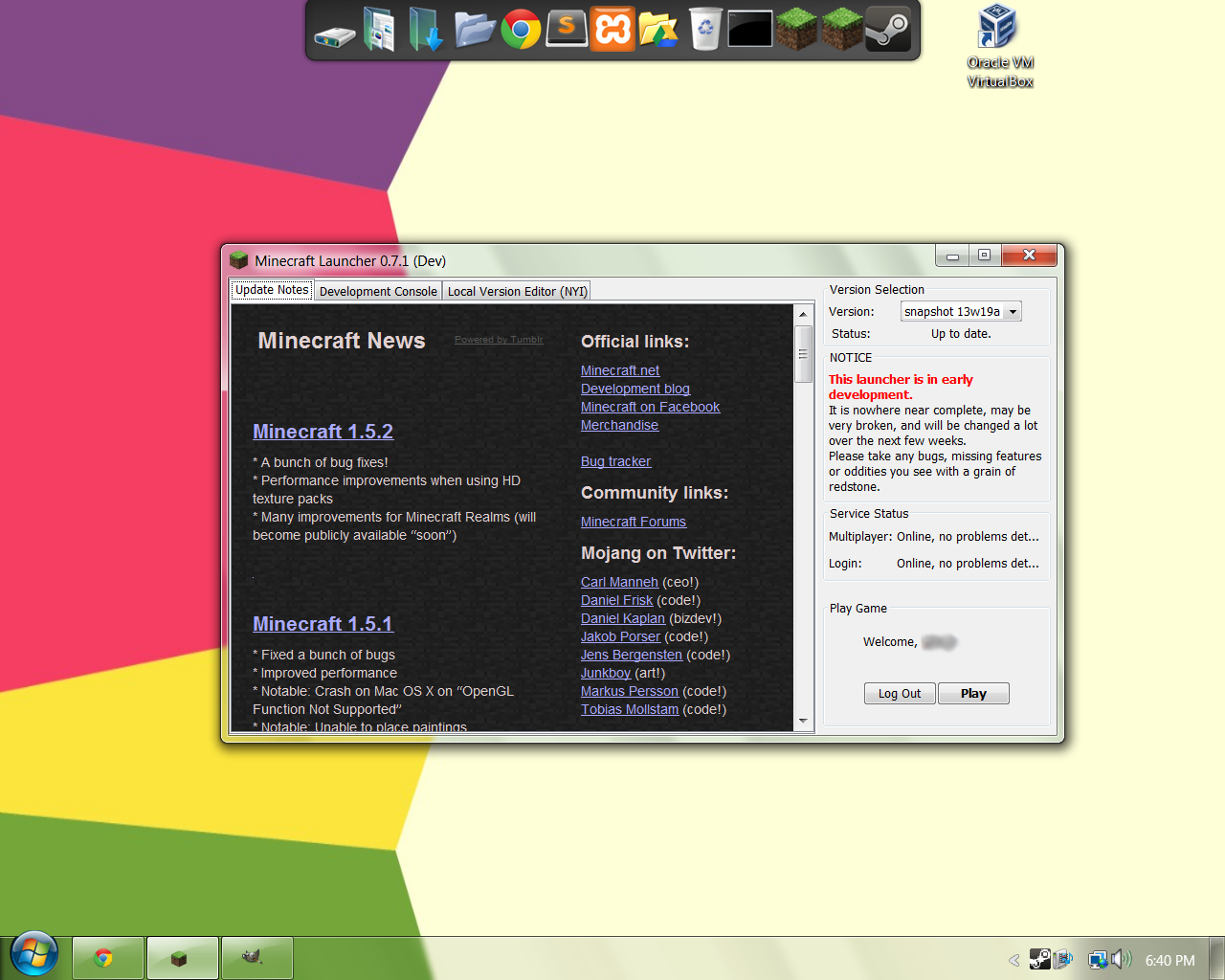Click the Login service status line
Screen dimensions: 1225x980
click(x=934, y=564)
